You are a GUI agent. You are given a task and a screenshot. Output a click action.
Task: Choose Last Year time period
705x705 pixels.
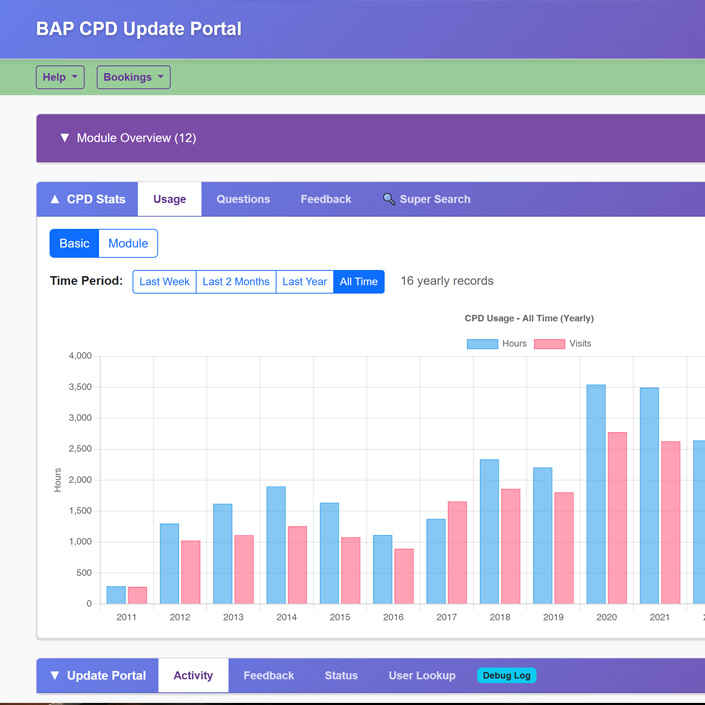tap(304, 282)
